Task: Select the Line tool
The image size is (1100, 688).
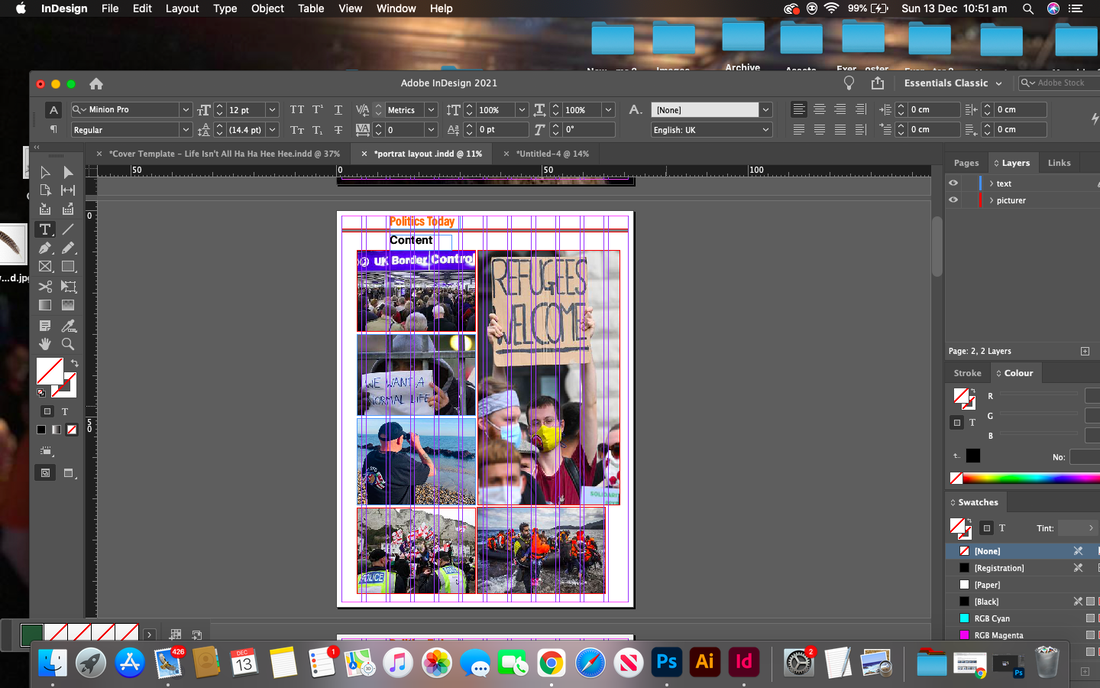Action: 68,229
